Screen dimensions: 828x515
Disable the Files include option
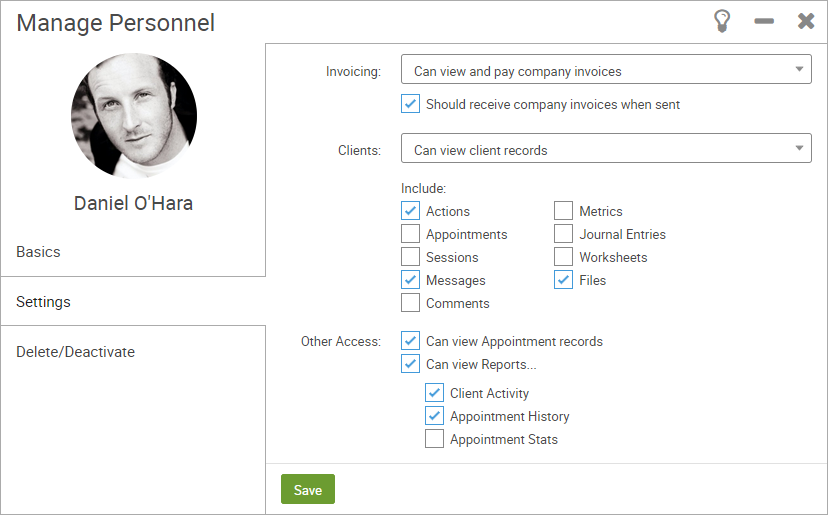coord(563,279)
